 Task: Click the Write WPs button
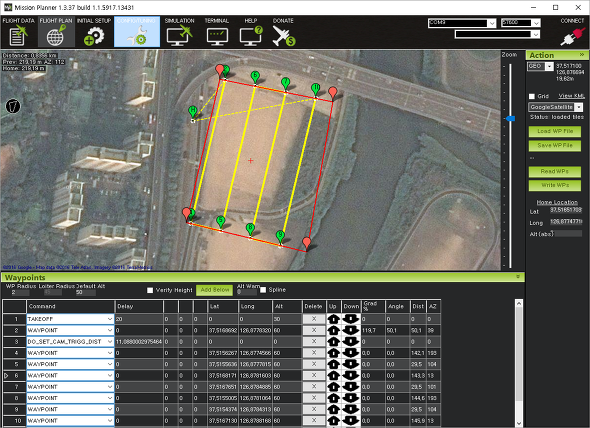[555, 186]
